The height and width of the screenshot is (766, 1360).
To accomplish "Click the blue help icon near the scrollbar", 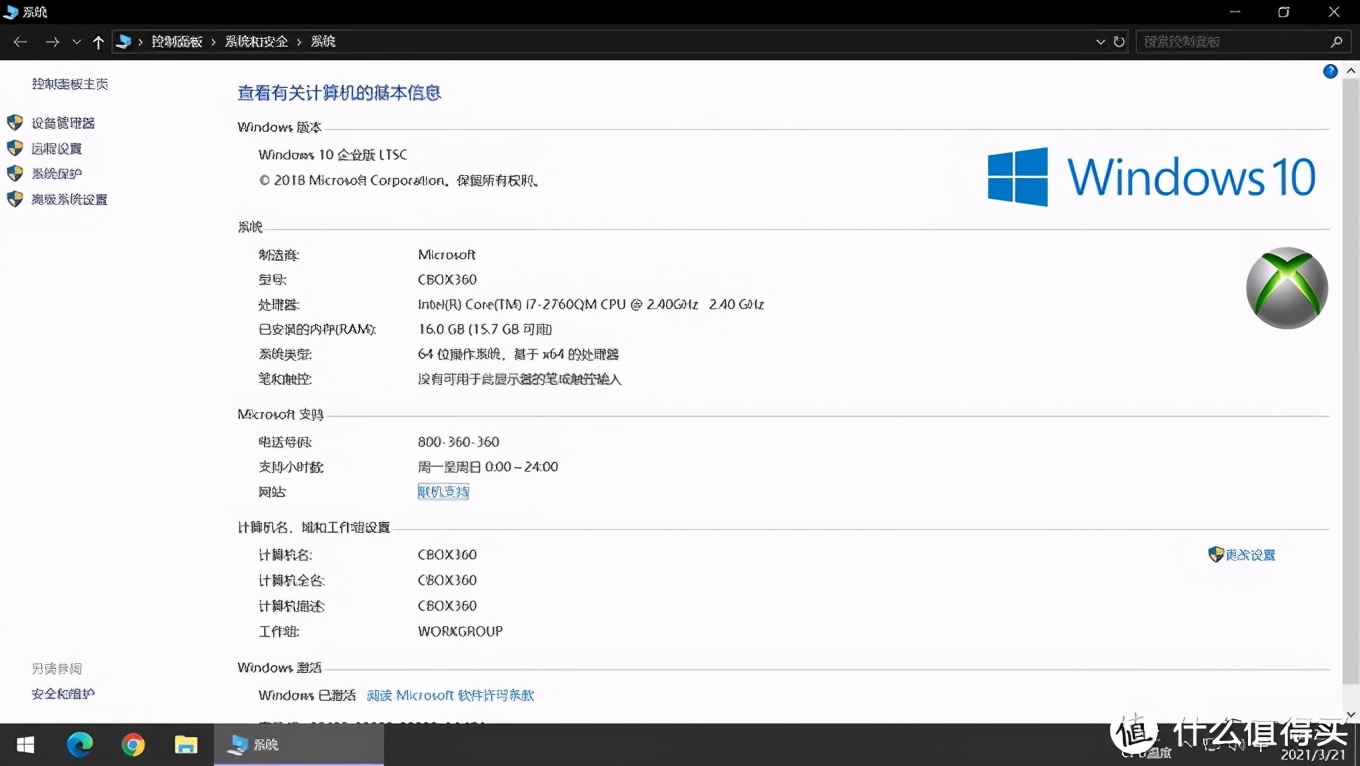I will 1330,71.
